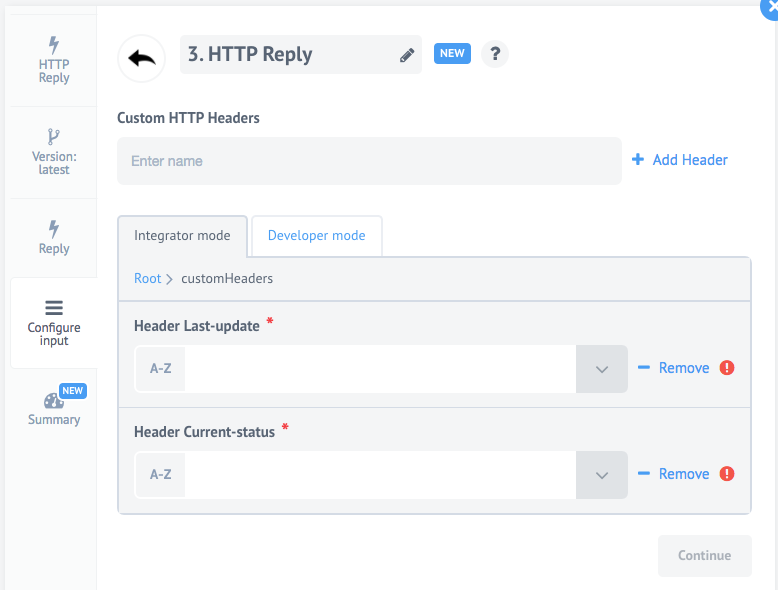
Task: Click the 3. HTTP Reply title field
Action: tap(301, 55)
